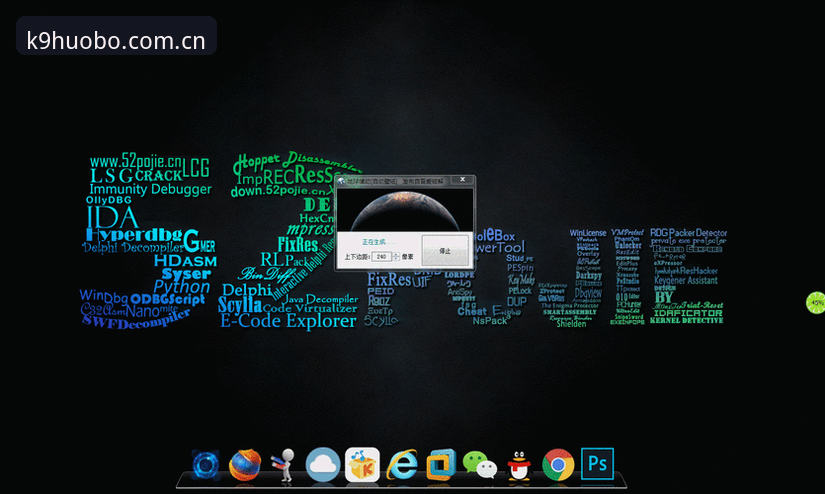Click the globe icon in dialog title bar

point(341,181)
